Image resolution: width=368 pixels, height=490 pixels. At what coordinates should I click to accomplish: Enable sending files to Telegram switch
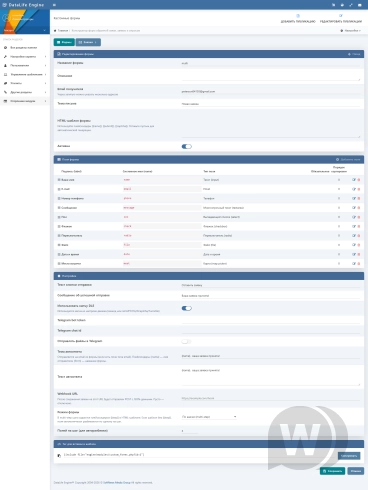pos(187,341)
